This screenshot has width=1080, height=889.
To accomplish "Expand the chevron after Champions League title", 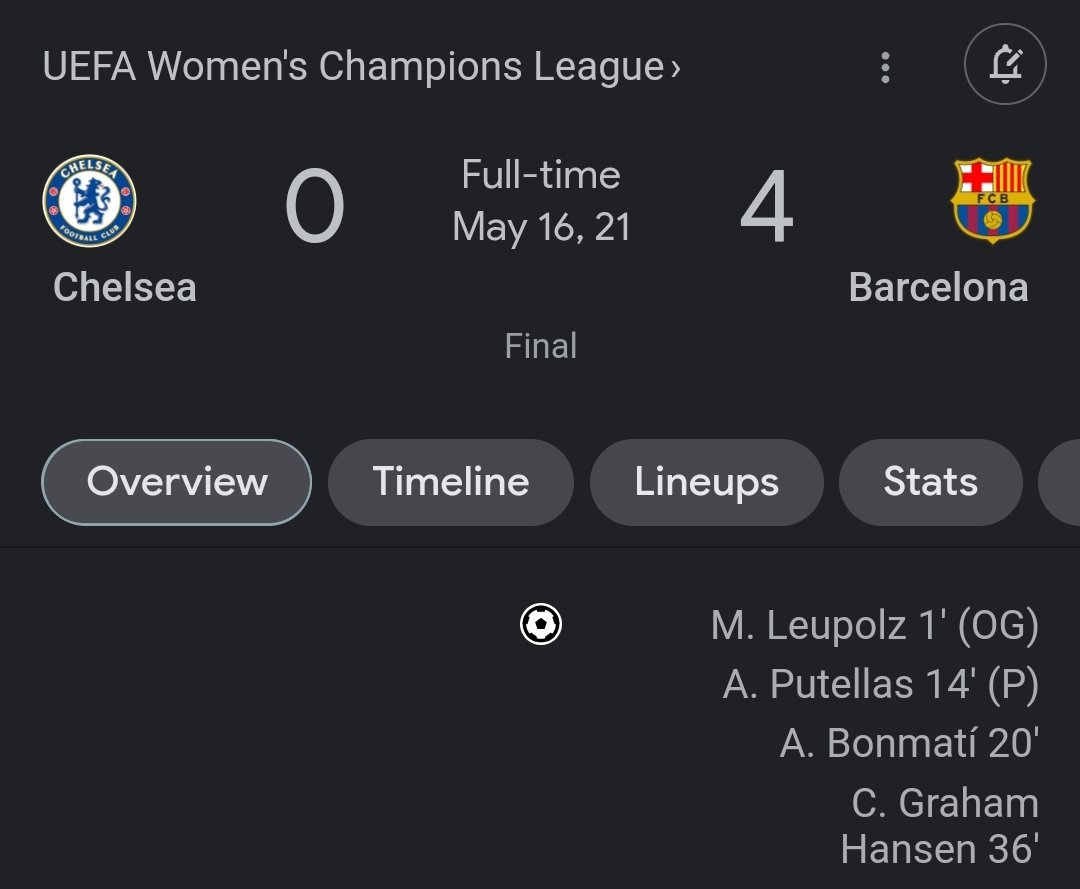I will point(676,68).
